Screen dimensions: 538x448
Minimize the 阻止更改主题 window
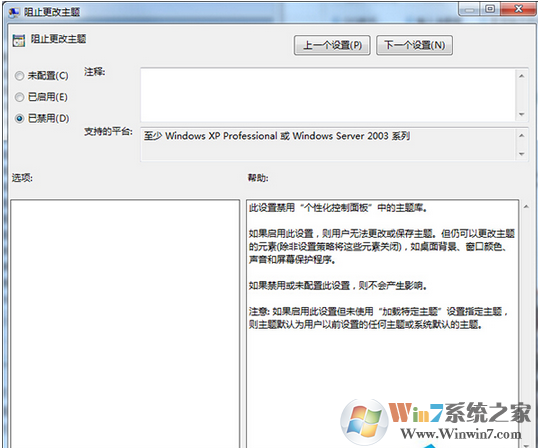[x=469, y=9]
